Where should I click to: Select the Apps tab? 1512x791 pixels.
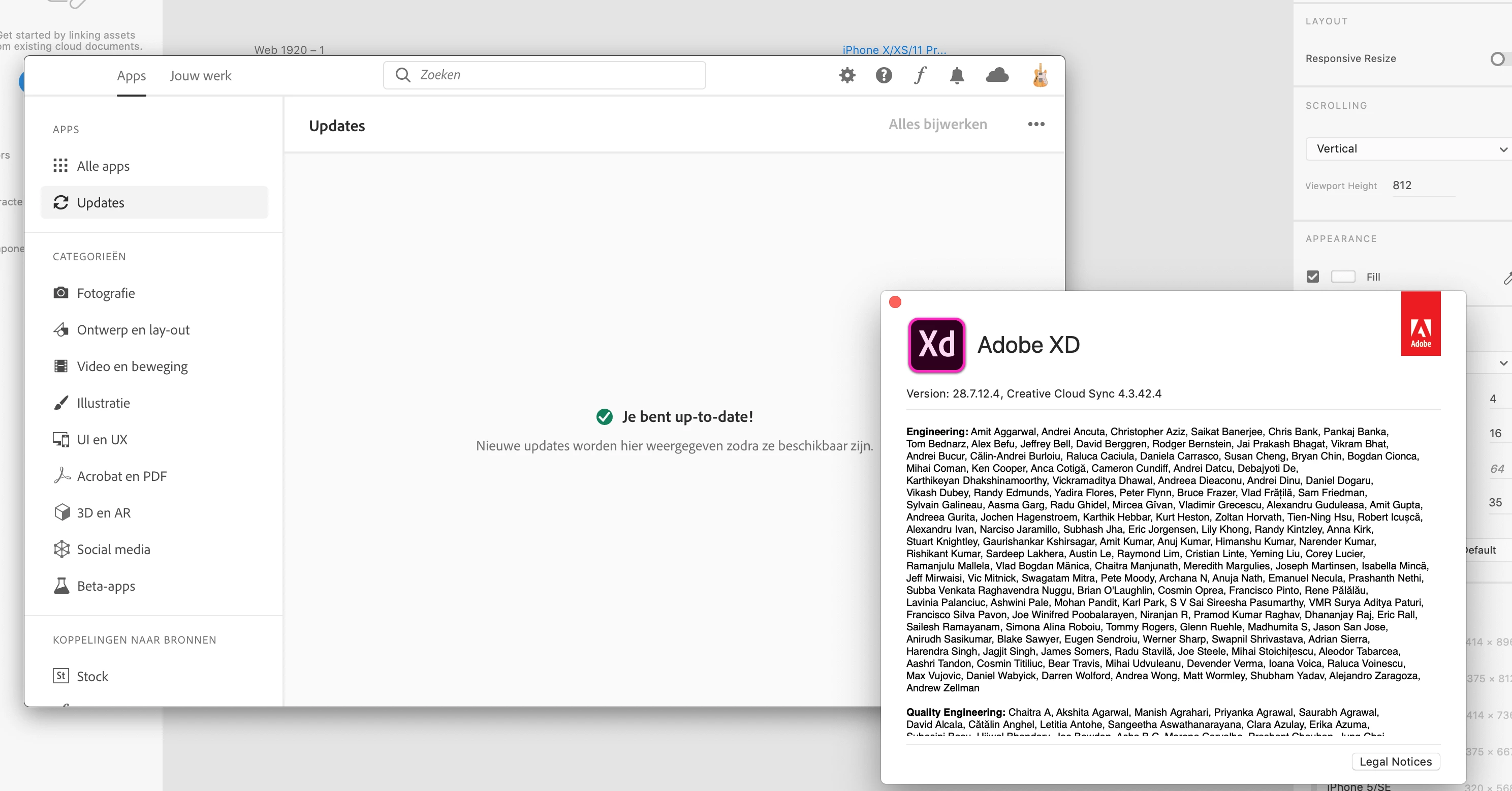pyautogui.click(x=131, y=76)
